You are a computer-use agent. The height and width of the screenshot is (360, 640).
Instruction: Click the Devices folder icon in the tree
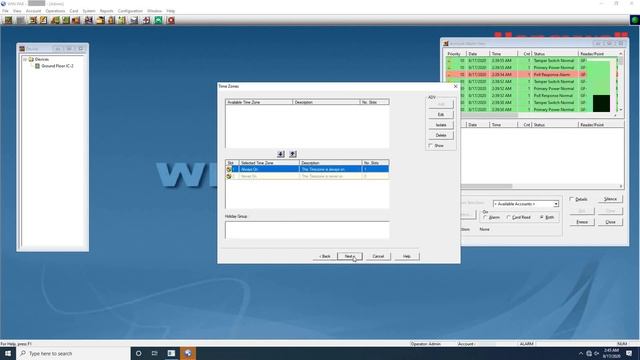click(31, 59)
